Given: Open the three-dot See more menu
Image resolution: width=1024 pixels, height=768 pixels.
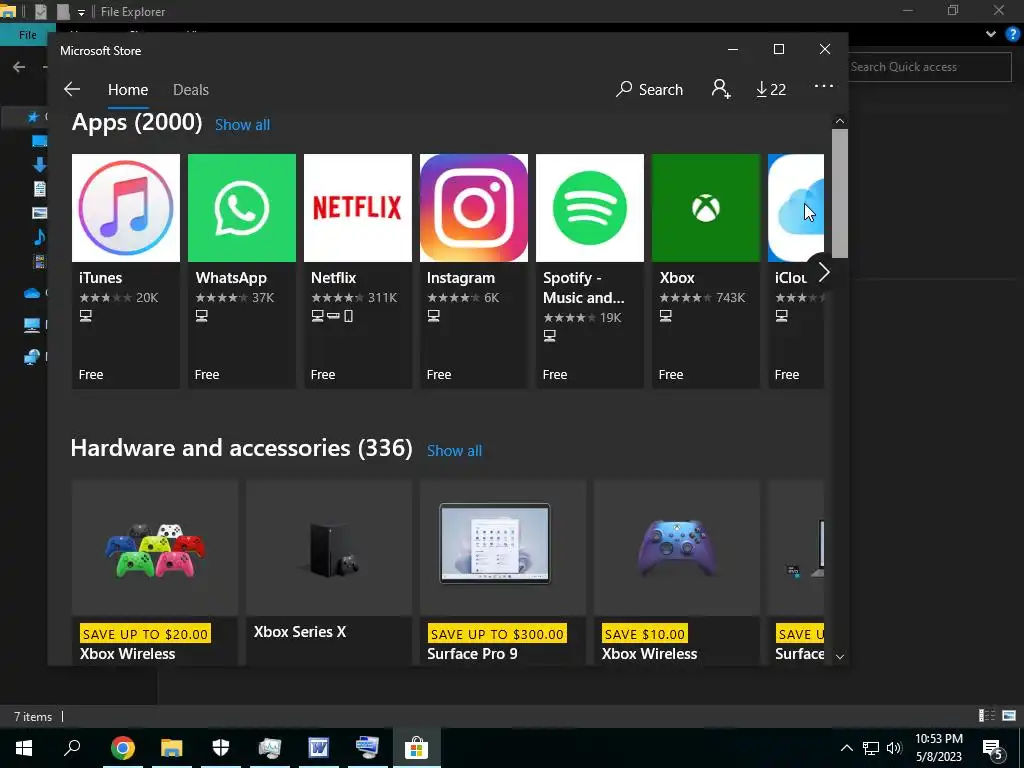Looking at the screenshot, I should pyautogui.click(x=824, y=86).
